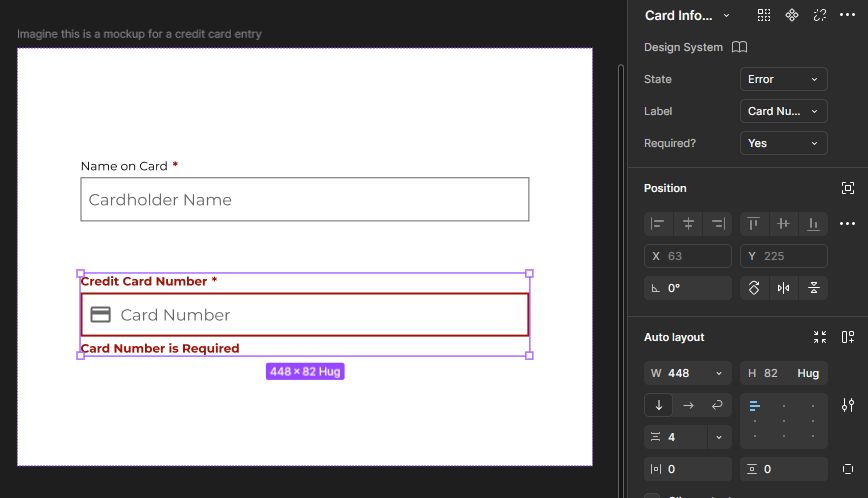The width and height of the screenshot is (868, 498).
Task: Click the detach instance icon
Action: [820, 15]
